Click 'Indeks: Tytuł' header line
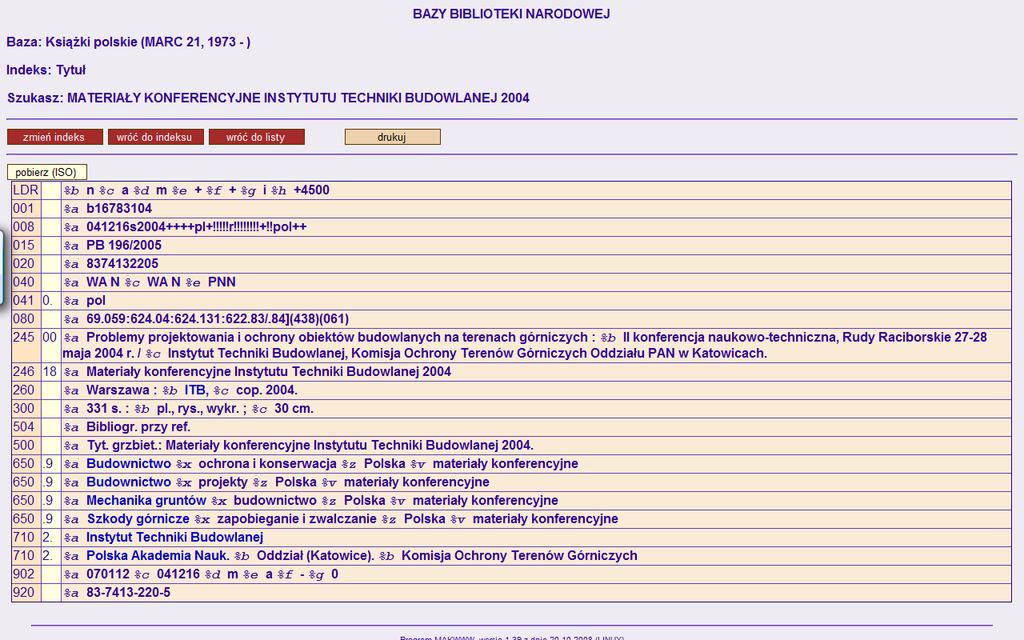 click(x=46, y=70)
